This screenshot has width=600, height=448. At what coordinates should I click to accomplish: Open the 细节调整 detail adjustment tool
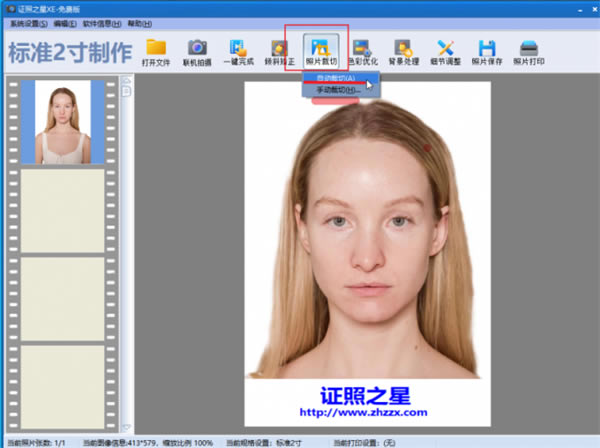[445, 52]
